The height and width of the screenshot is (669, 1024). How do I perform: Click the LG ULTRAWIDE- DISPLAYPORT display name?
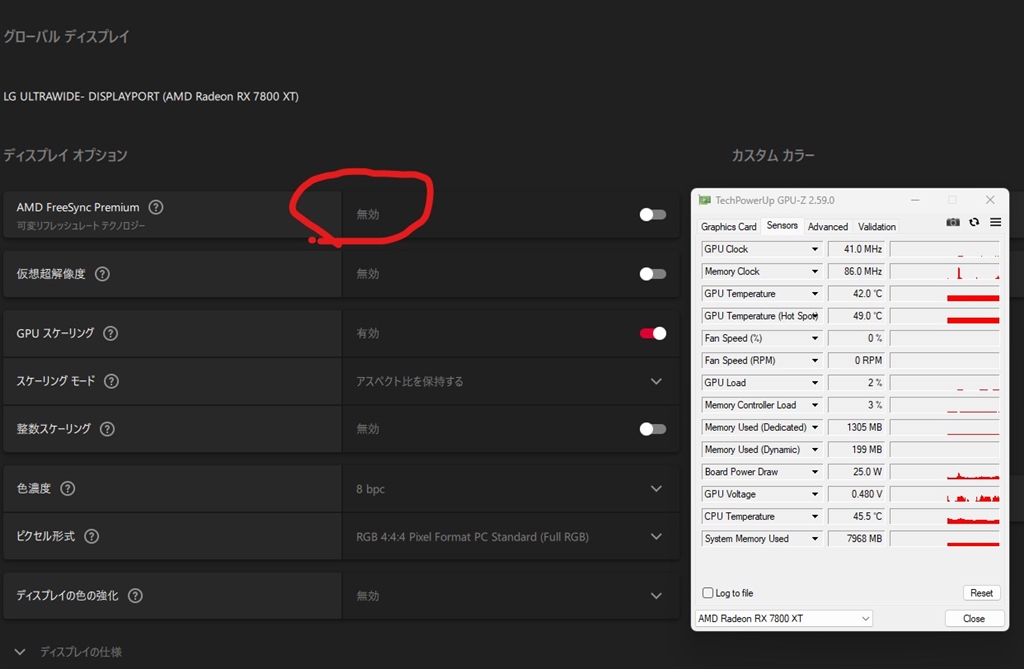point(151,96)
